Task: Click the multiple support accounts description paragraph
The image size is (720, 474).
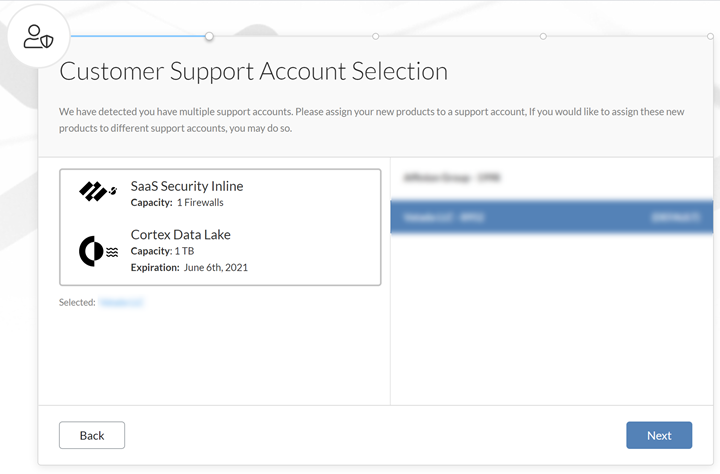Action: coord(370,120)
